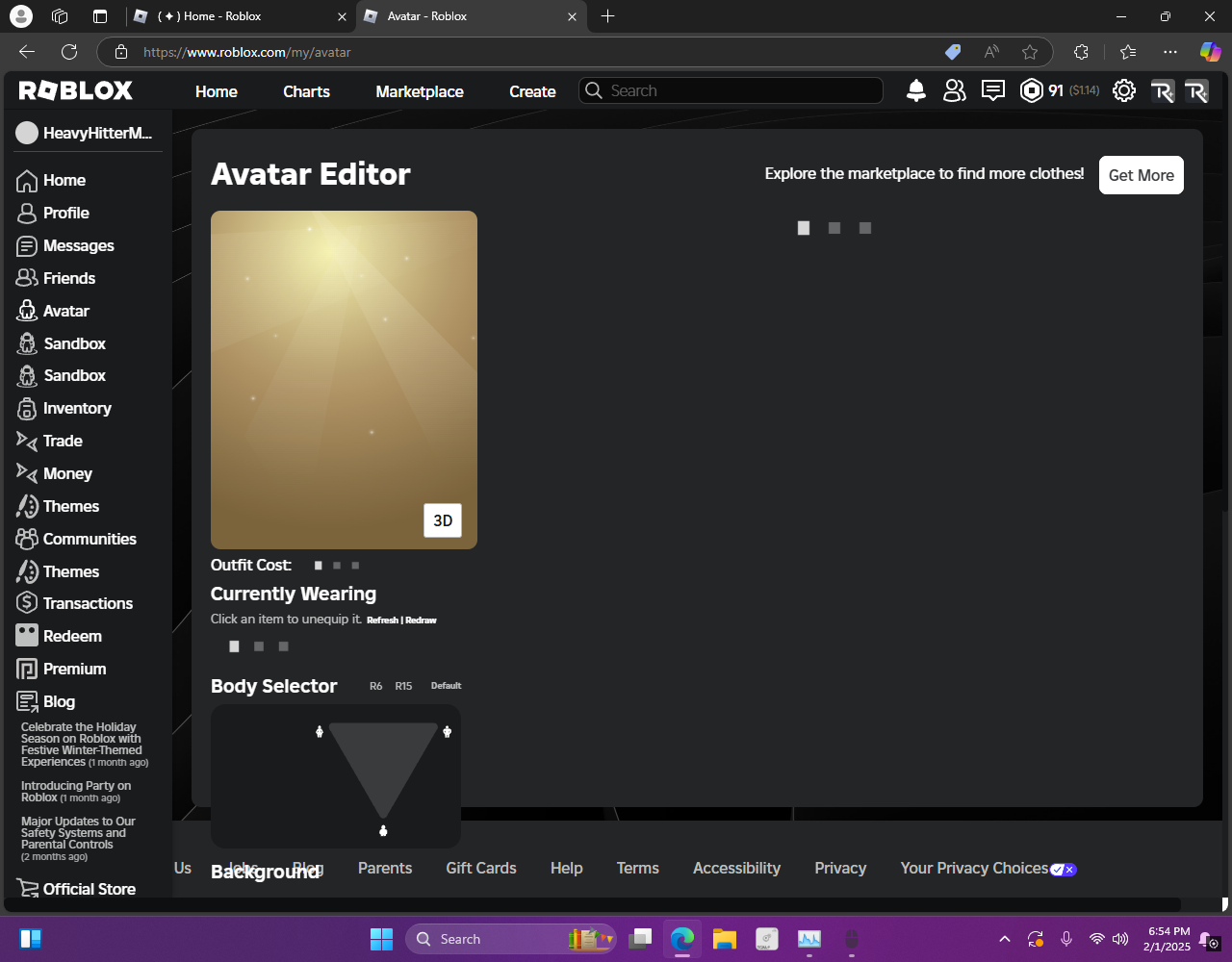The width and height of the screenshot is (1232, 962).
Task: Open Marketplace in the top navigation
Action: (x=420, y=91)
